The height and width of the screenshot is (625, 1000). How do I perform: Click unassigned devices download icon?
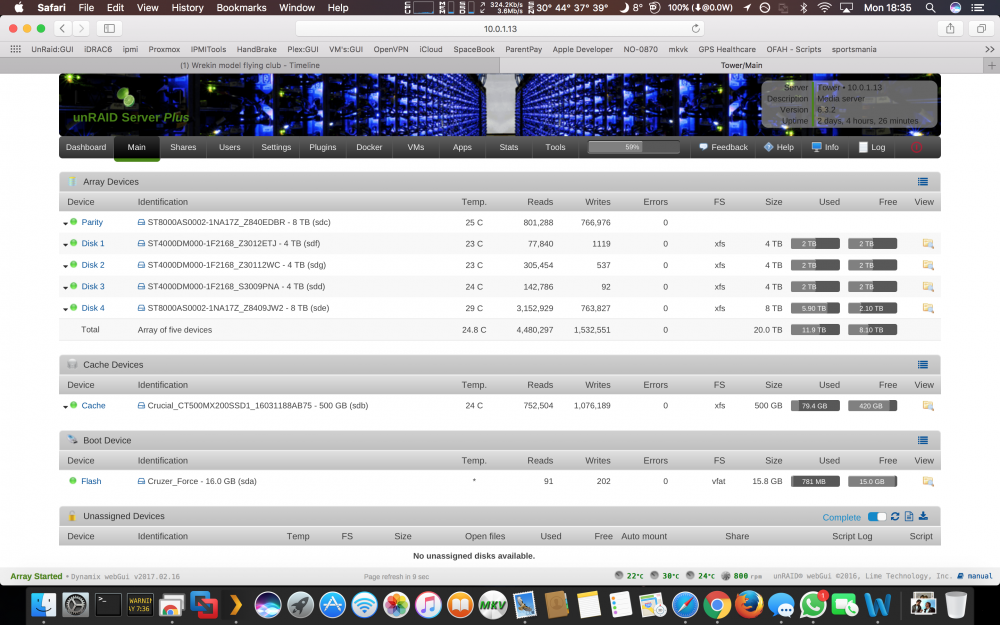pos(923,517)
